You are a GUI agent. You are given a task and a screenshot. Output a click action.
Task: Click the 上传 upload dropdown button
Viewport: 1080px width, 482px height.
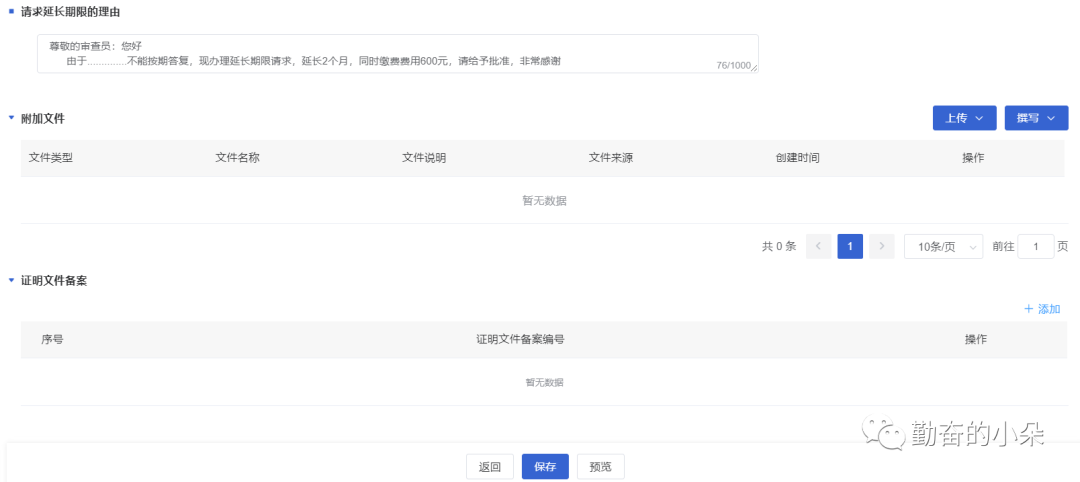[x=964, y=118]
